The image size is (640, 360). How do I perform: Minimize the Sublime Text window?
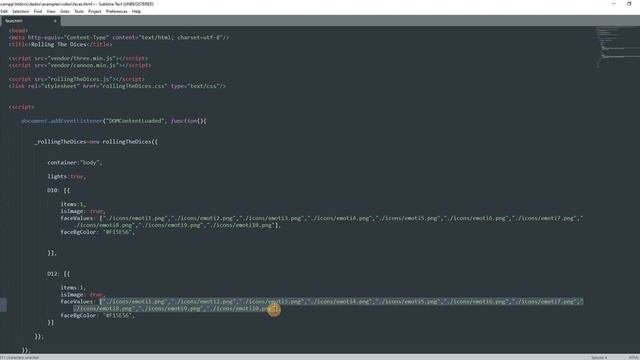tap(613, 4)
